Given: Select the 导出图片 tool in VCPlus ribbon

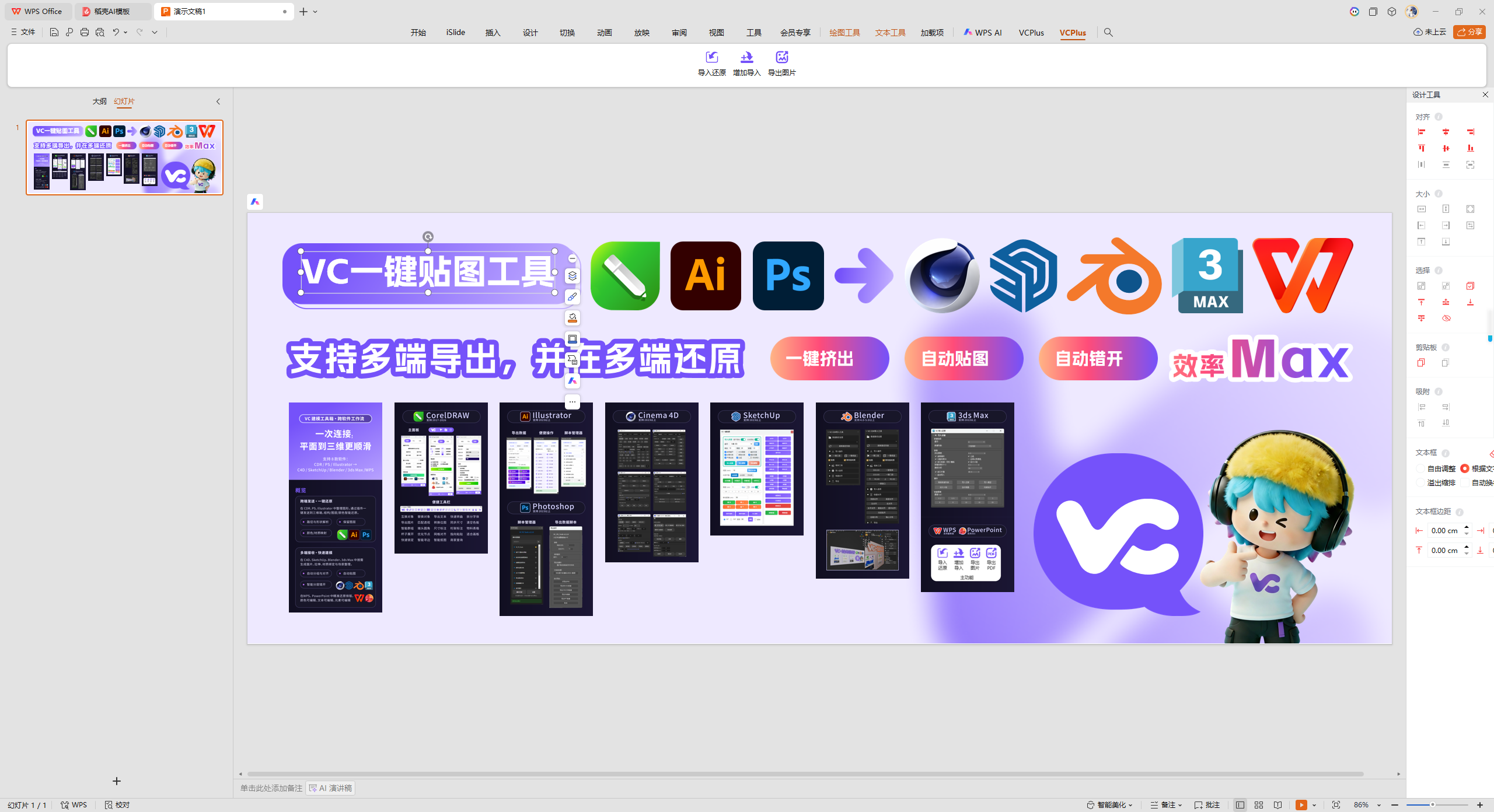Looking at the screenshot, I should (x=781, y=63).
